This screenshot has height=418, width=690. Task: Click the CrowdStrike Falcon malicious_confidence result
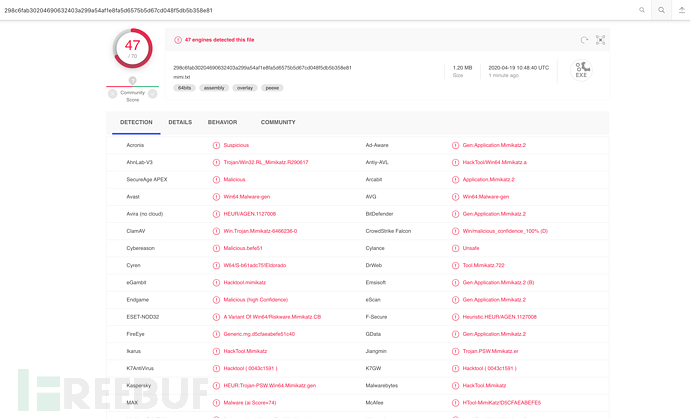click(505, 231)
